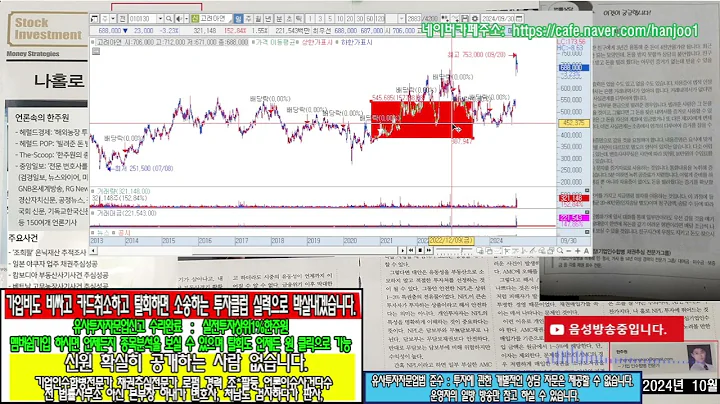Screen dimensions: 720x404
Task: Click '헤럴드경제' press item in sidebar
Action: point(51,132)
